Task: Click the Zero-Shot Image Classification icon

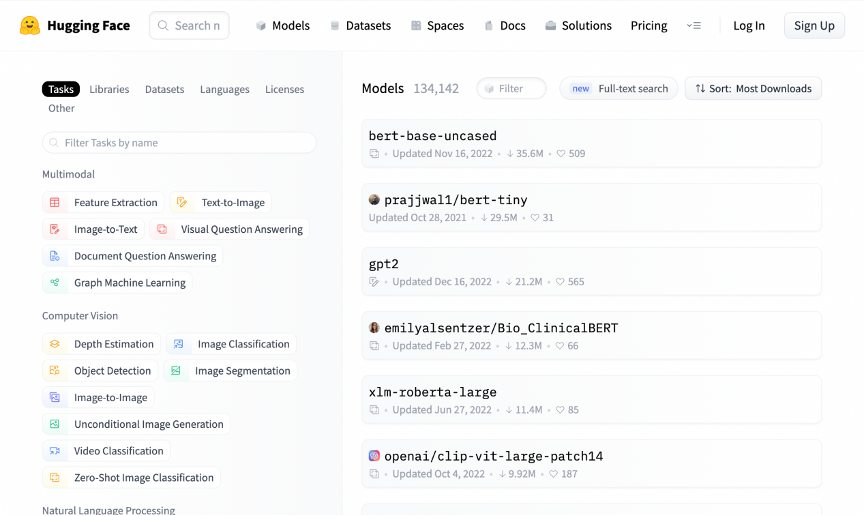Action: tap(55, 478)
